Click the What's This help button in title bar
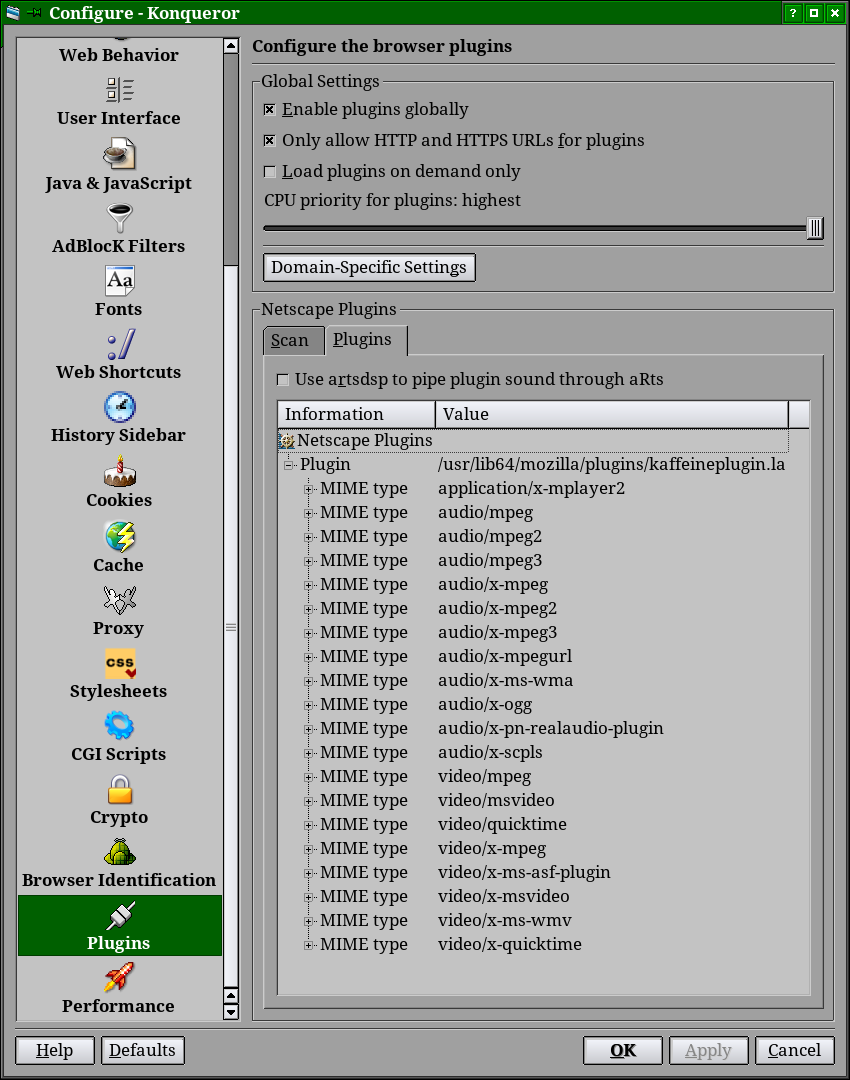The height and width of the screenshot is (1080, 850). (793, 12)
